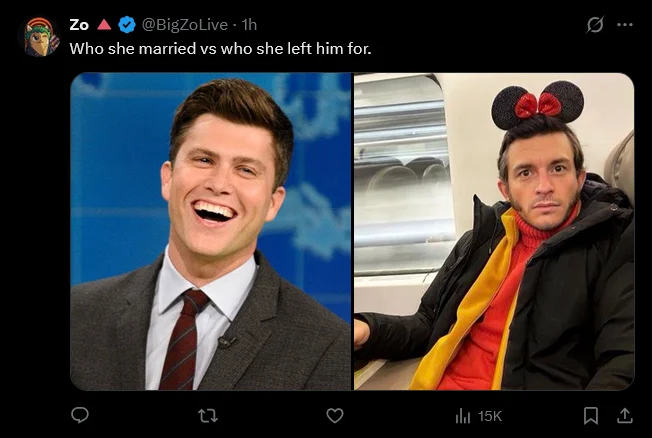Open Zo's profile avatar picture

41,36
